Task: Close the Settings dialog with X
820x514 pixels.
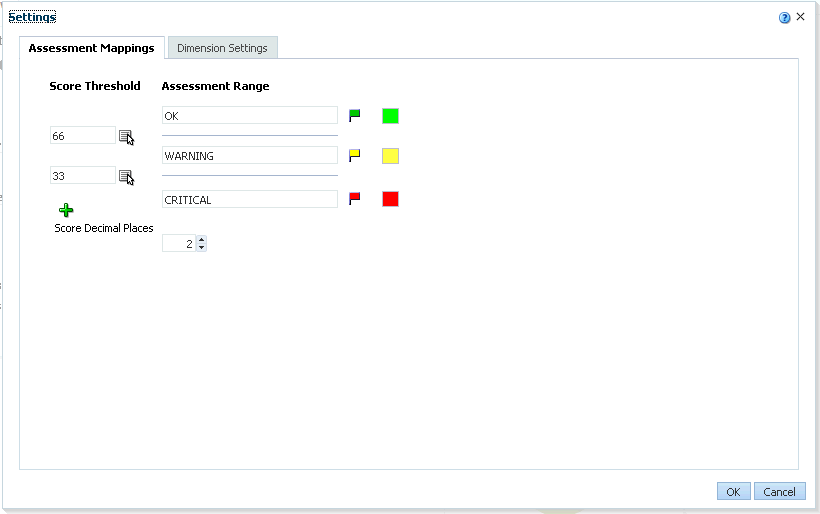Action: [x=800, y=17]
